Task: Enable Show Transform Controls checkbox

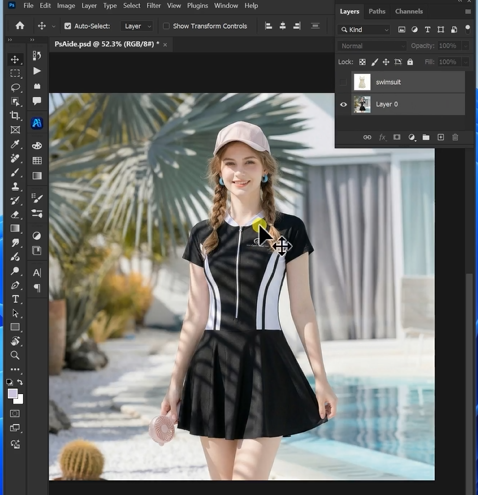Action: [x=166, y=26]
